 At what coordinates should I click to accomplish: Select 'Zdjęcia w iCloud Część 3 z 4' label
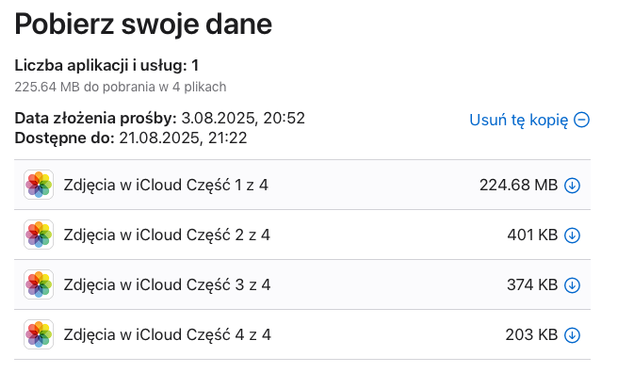pyautogui.click(x=167, y=285)
